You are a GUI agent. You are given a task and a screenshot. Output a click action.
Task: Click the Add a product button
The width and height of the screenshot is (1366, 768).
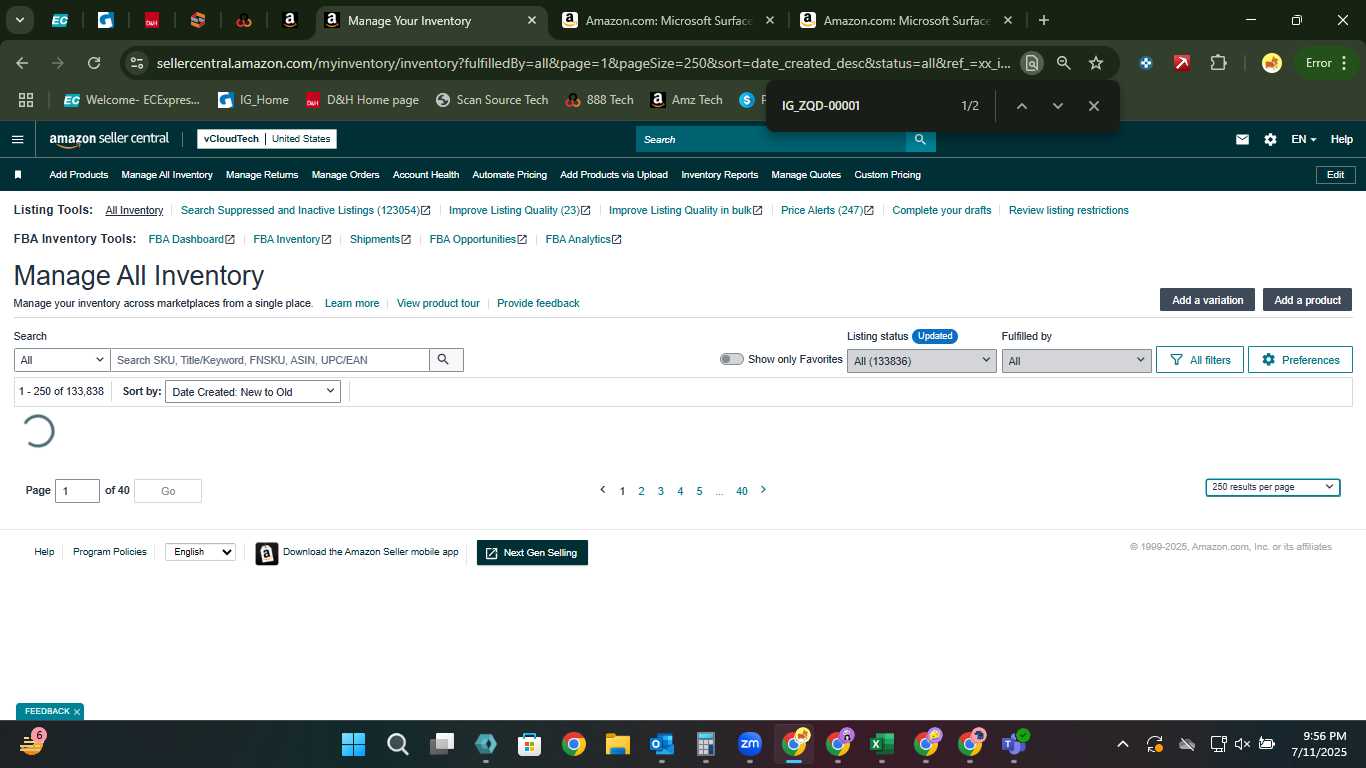1307,300
